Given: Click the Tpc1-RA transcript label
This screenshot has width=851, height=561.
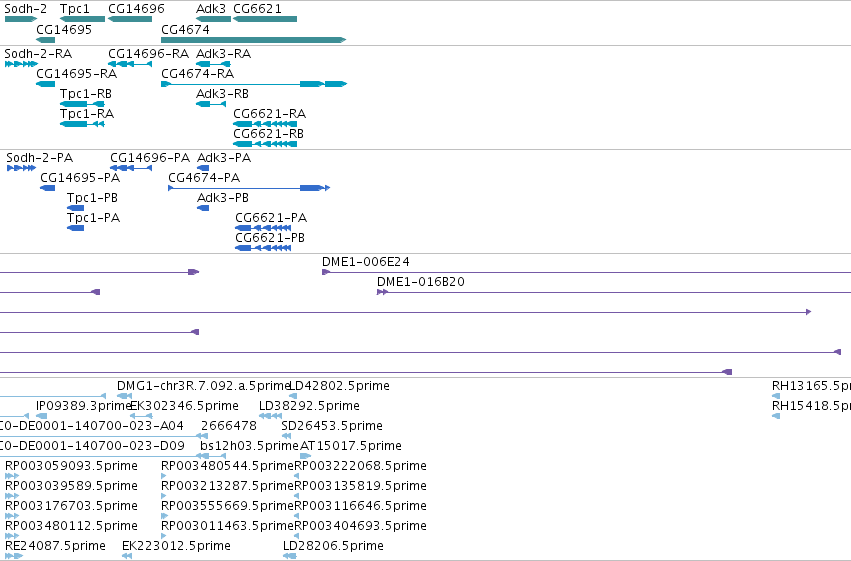Looking at the screenshot, I should click(x=87, y=114).
